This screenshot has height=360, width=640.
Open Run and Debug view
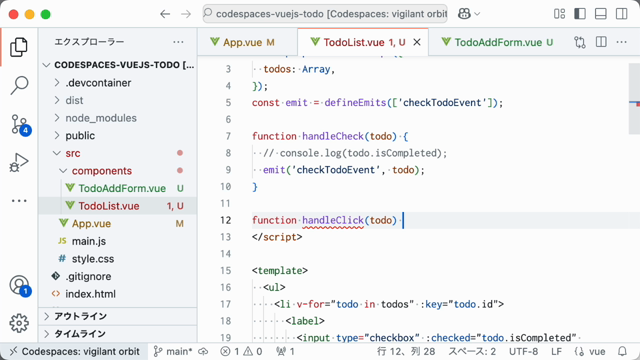click(x=19, y=162)
